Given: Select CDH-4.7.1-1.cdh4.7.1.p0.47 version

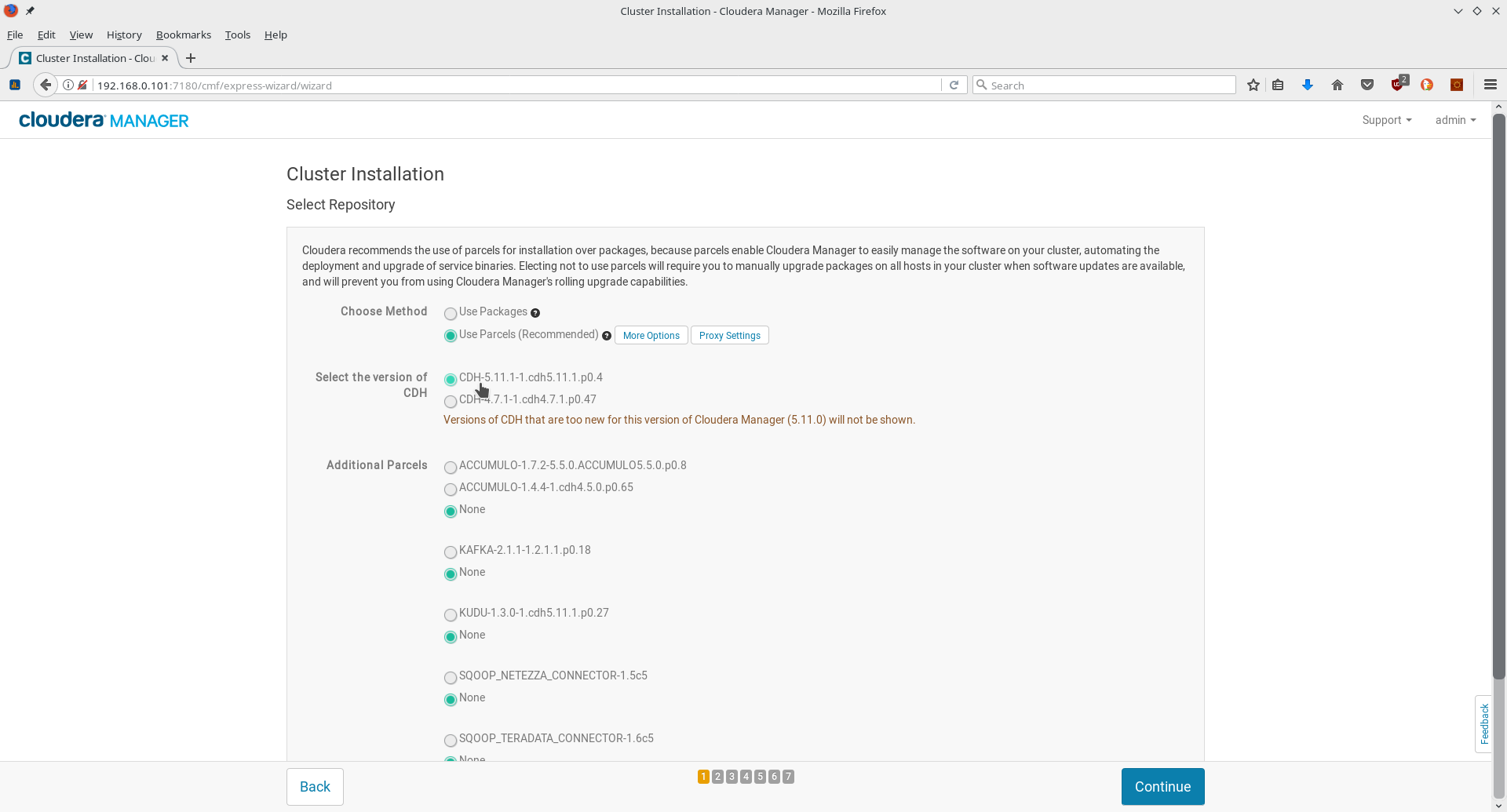Looking at the screenshot, I should [x=451, y=402].
